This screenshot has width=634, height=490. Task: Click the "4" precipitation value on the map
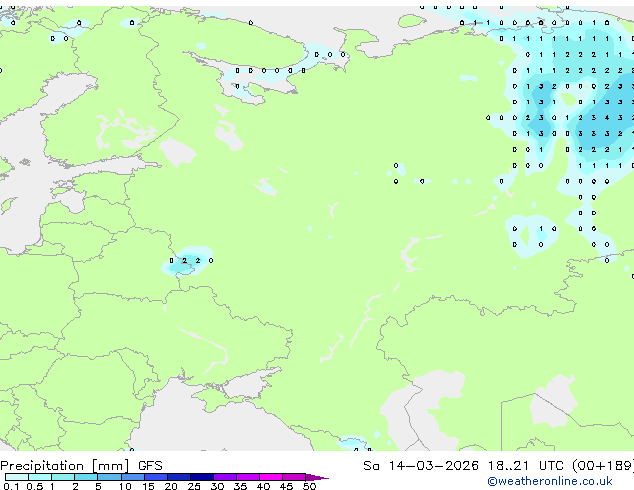point(607,118)
